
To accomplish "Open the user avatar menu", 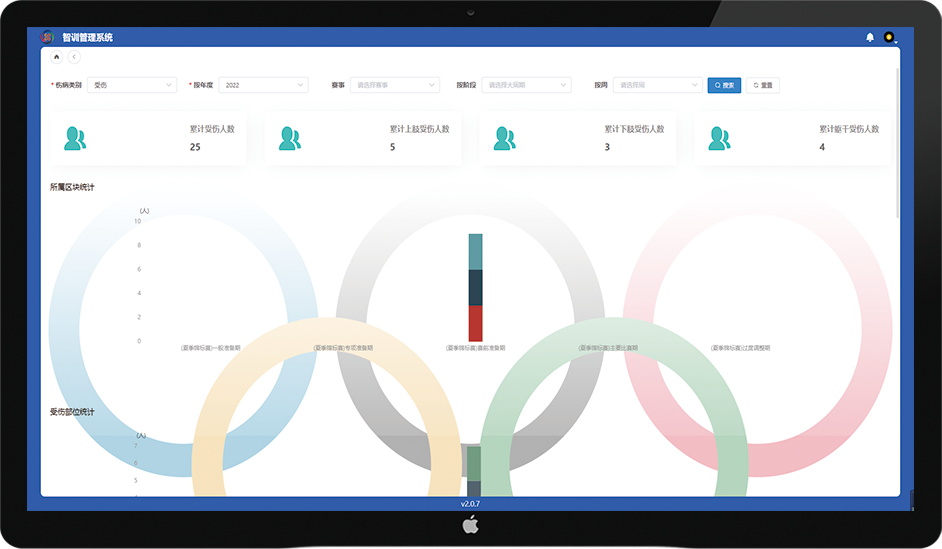I will click(x=889, y=37).
